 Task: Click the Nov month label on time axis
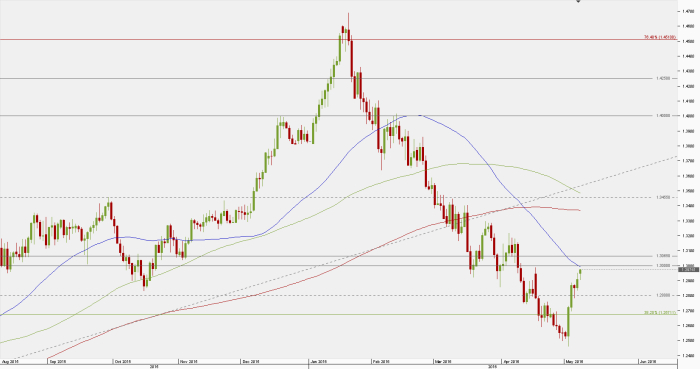(189, 362)
